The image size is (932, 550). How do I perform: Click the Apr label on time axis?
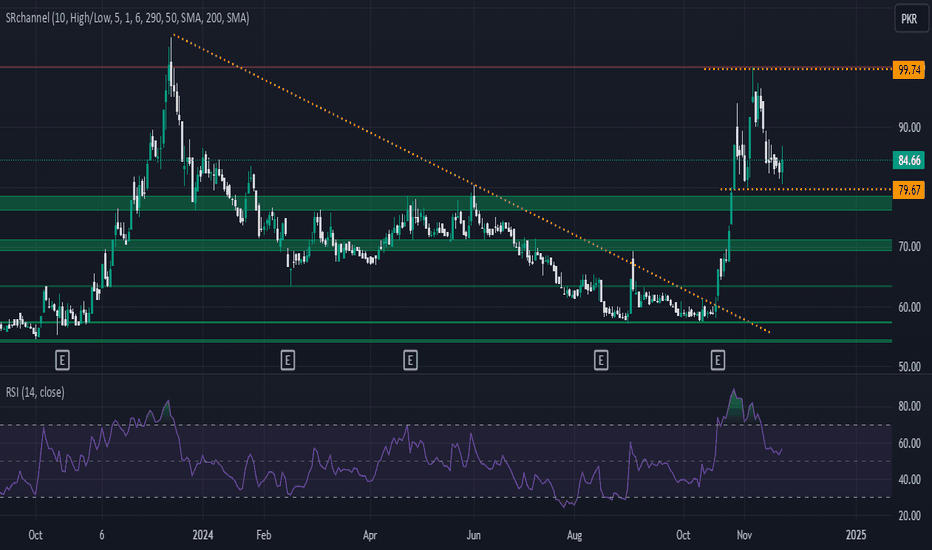pyautogui.click(x=370, y=535)
